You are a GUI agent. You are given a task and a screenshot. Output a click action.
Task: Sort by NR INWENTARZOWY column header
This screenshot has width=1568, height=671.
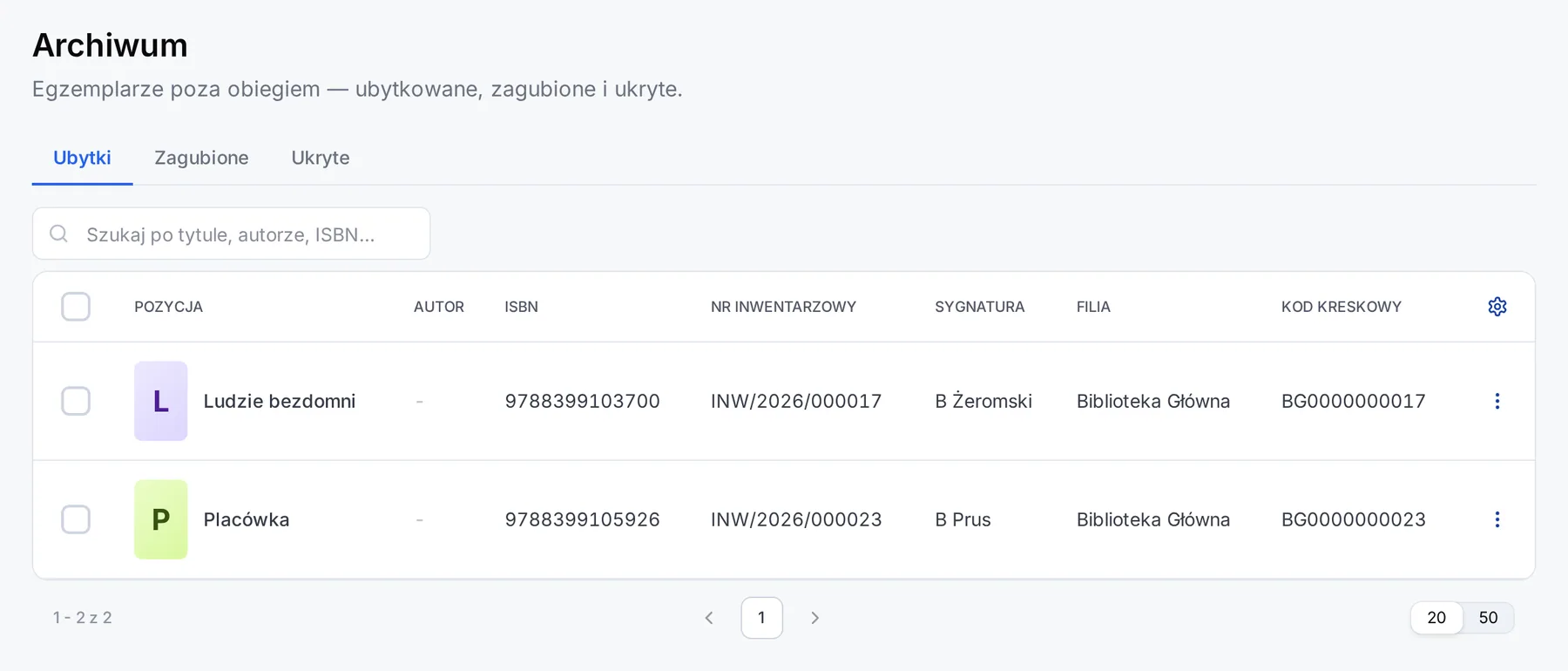[x=783, y=307]
